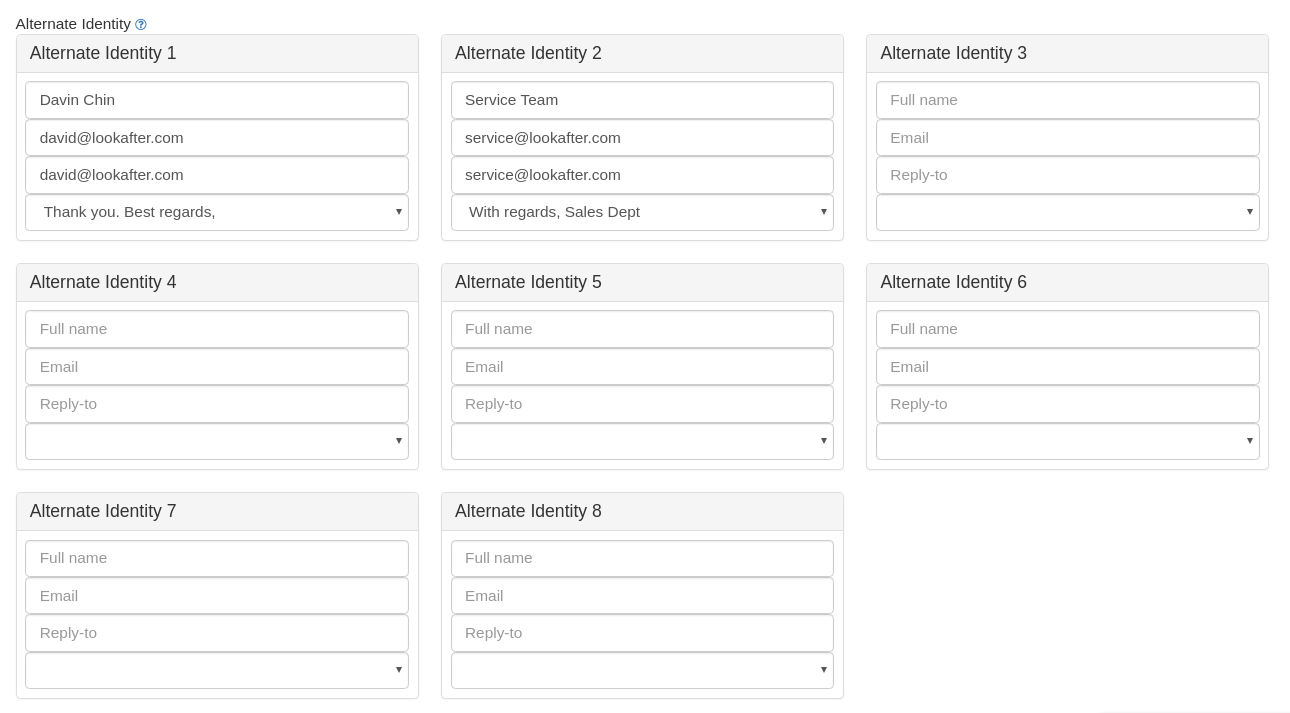Click the Email field in Alternate Identity 4
Screen dimensions: 1290x713
coord(217,367)
